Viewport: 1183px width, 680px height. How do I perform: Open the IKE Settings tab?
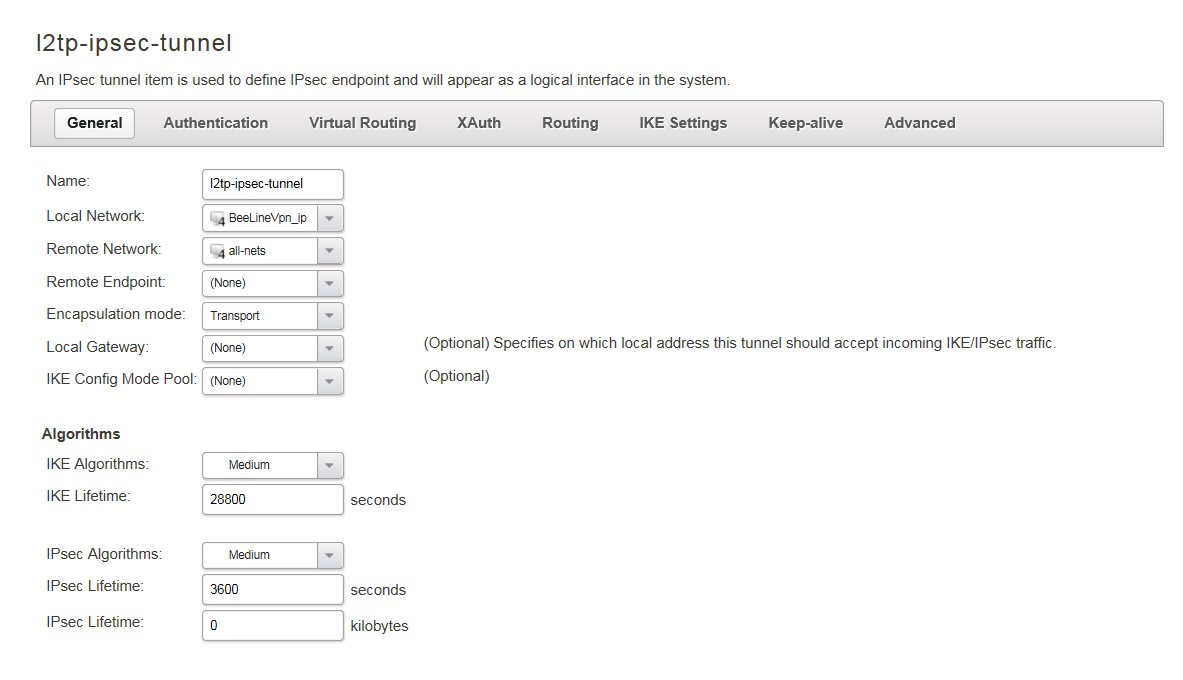click(683, 123)
